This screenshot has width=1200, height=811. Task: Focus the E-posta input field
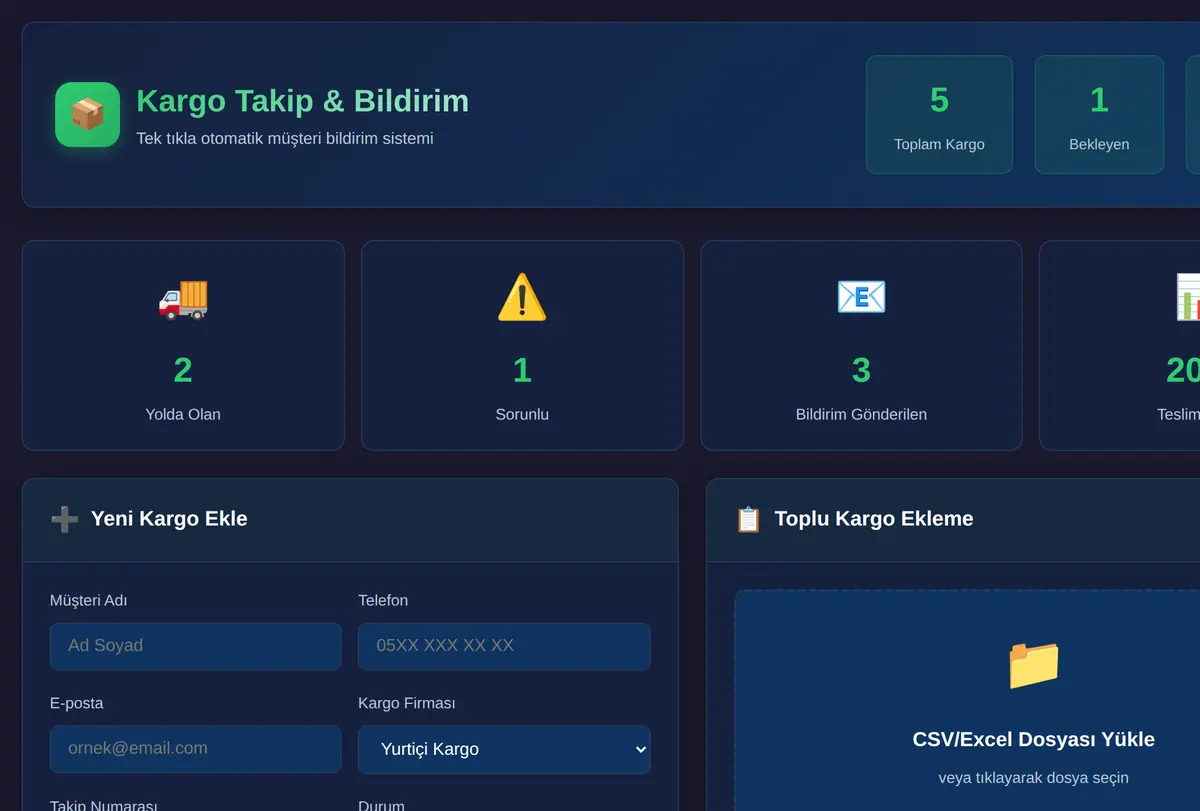(x=195, y=749)
